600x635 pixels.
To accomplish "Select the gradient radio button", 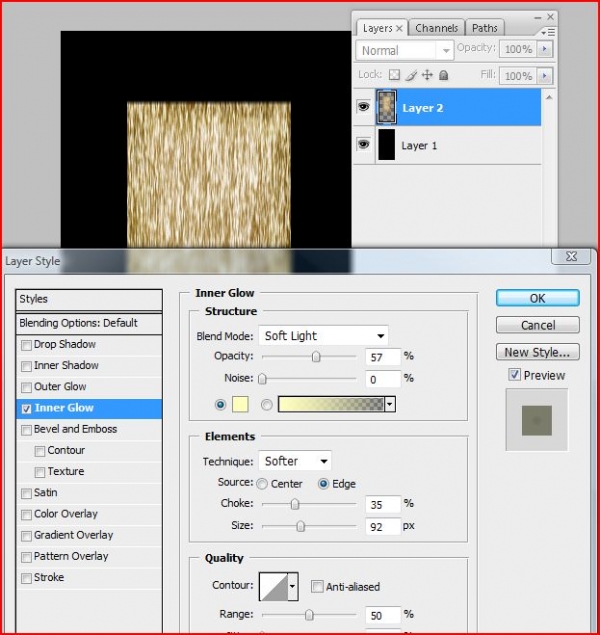I will [266, 404].
